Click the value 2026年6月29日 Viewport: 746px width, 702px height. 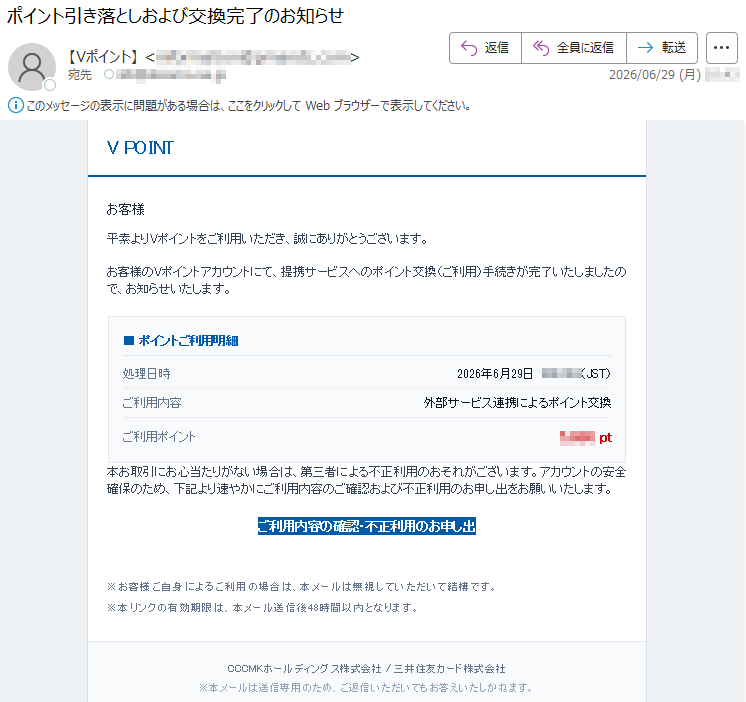tap(495, 373)
